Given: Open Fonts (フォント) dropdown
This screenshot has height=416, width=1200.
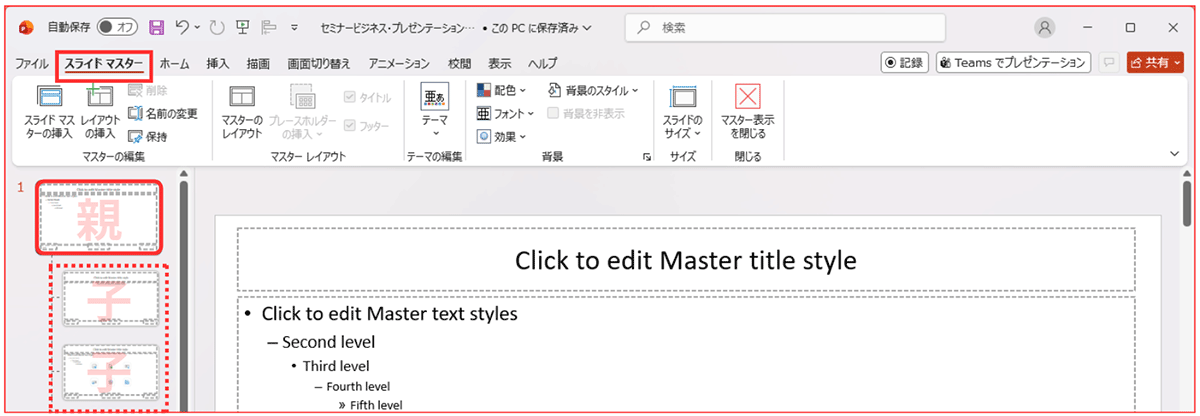Looking at the screenshot, I should coord(506,113).
